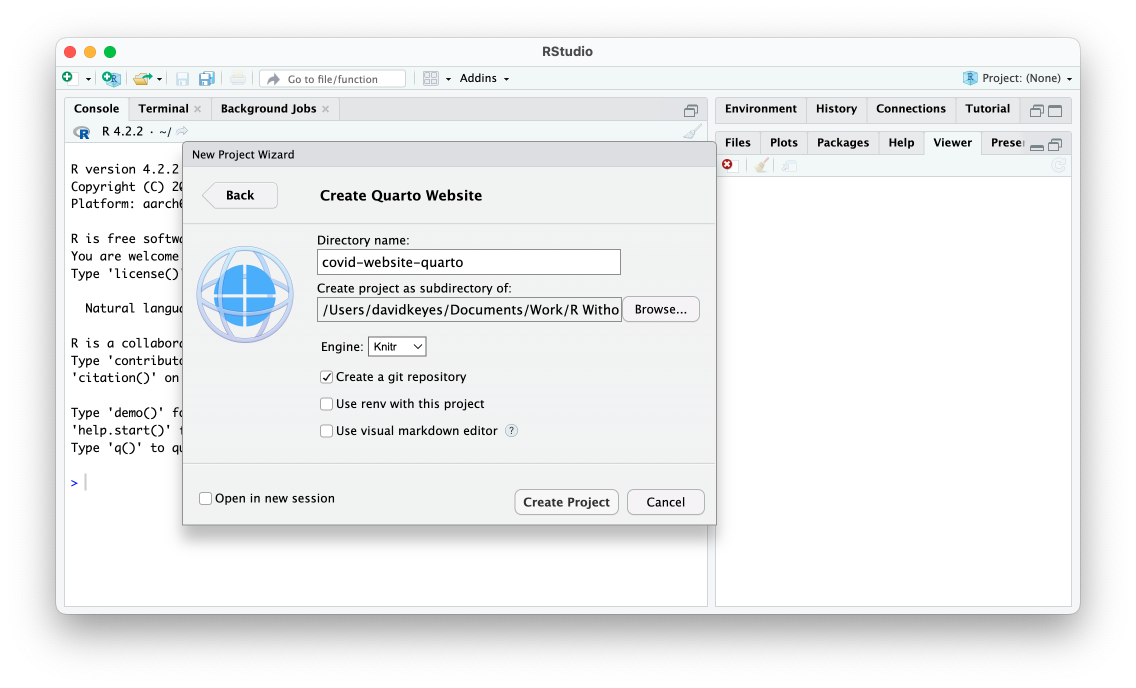Screen dimensions: 1136x688
Task: Open the Project: (None) dropdown
Action: [x=1018, y=77]
